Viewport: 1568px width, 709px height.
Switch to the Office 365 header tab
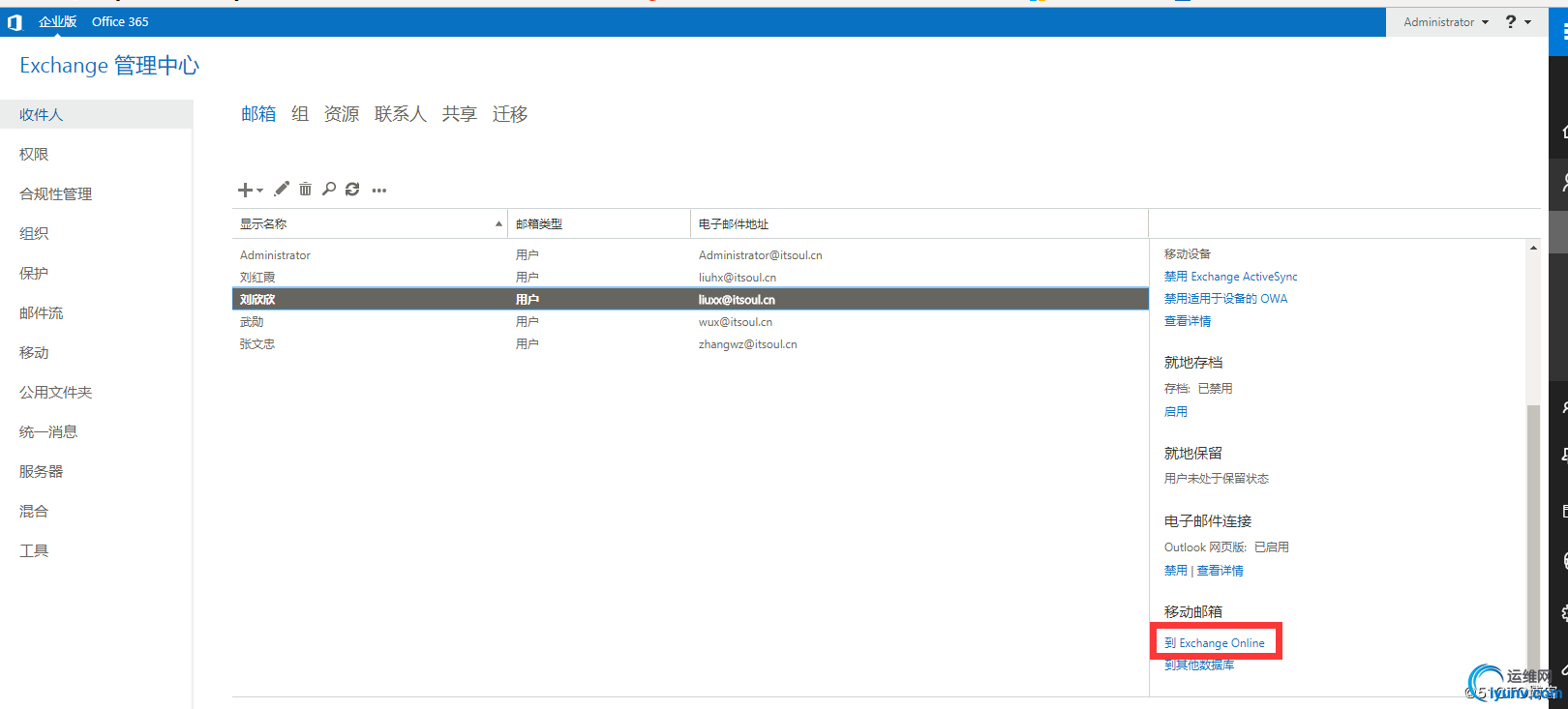click(x=120, y=21)
